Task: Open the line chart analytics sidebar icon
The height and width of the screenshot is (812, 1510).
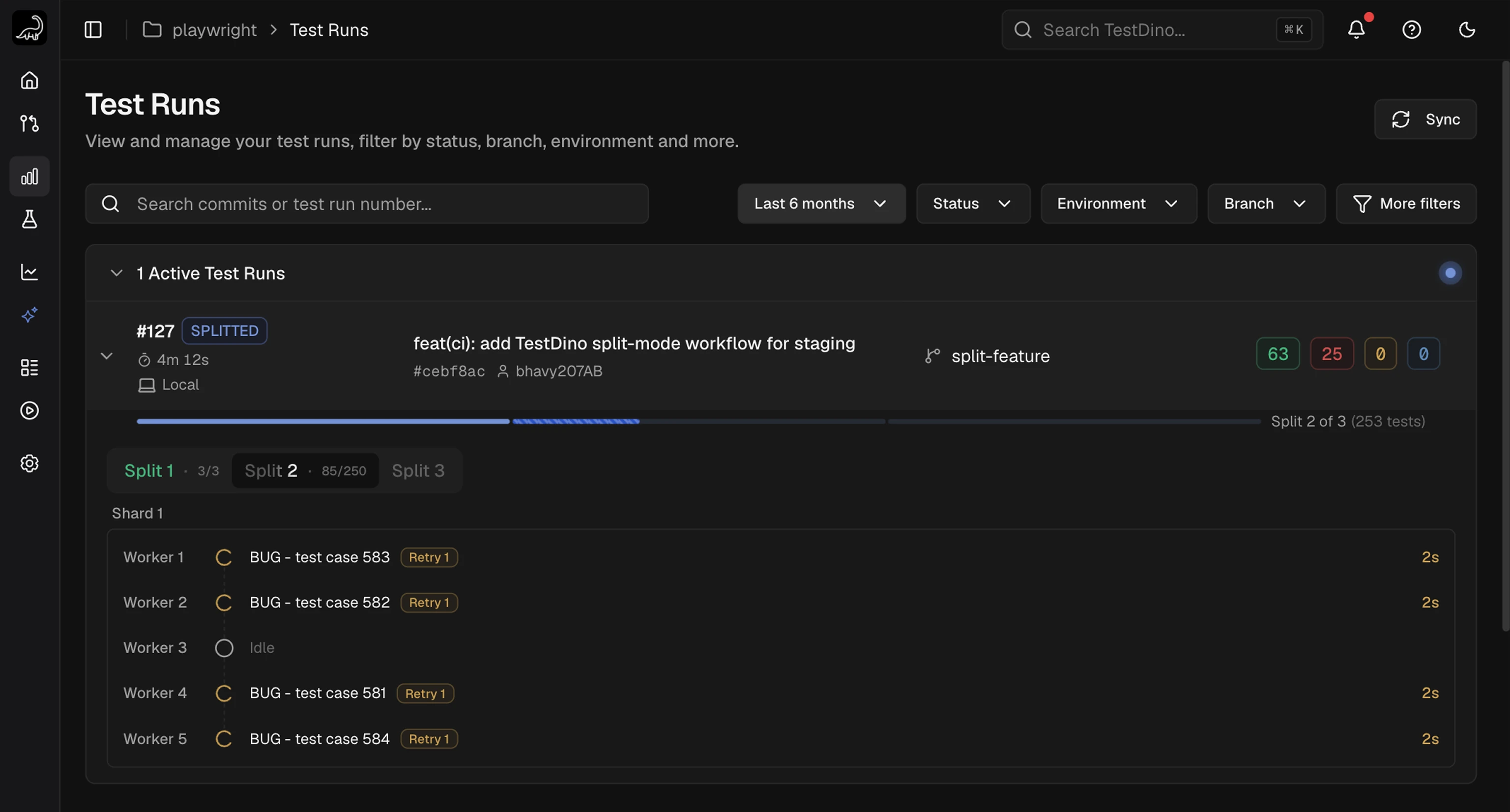Action: click(x=29, y=272)
